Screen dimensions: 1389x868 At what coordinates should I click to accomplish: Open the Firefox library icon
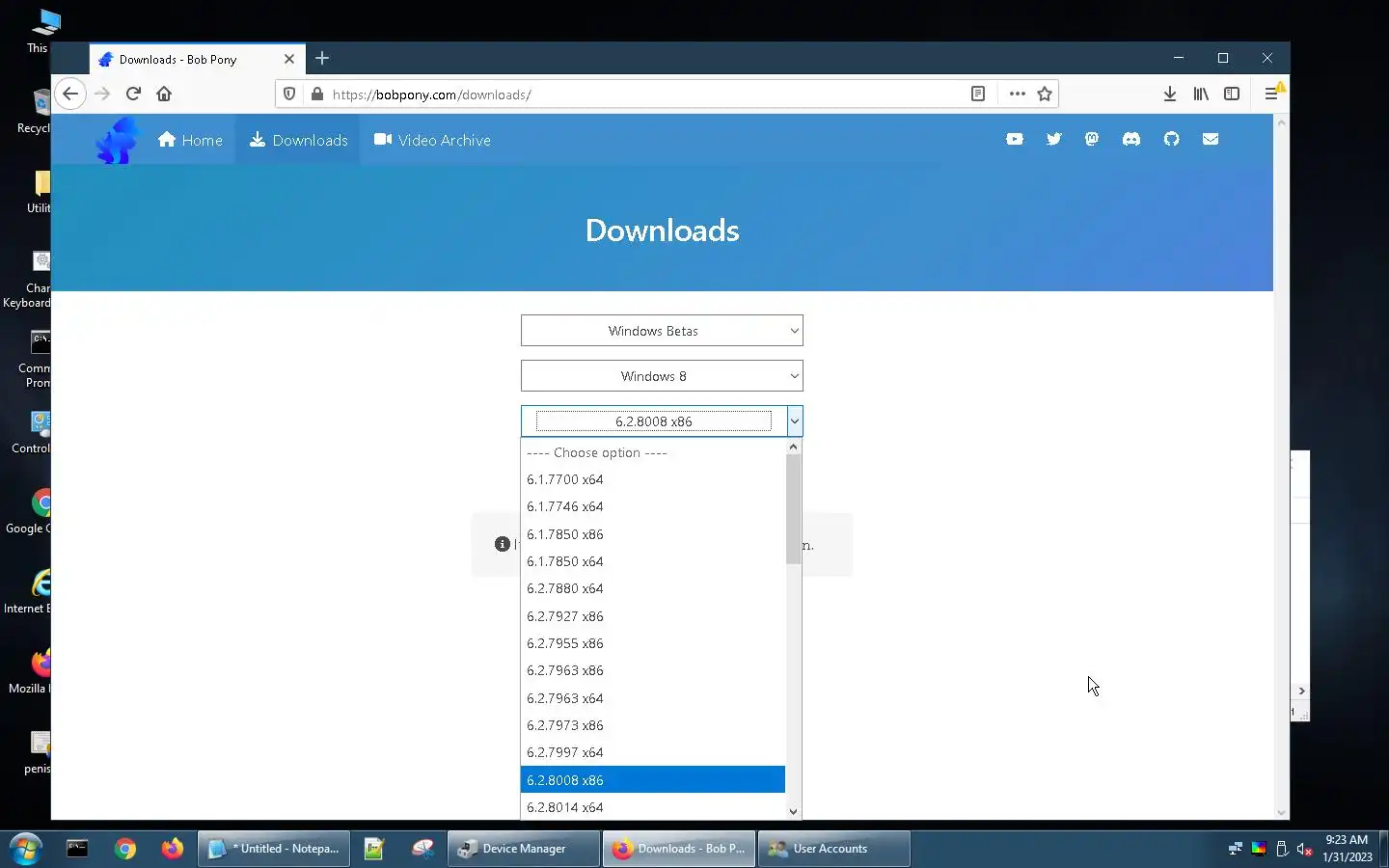[x=1201, y=94]
